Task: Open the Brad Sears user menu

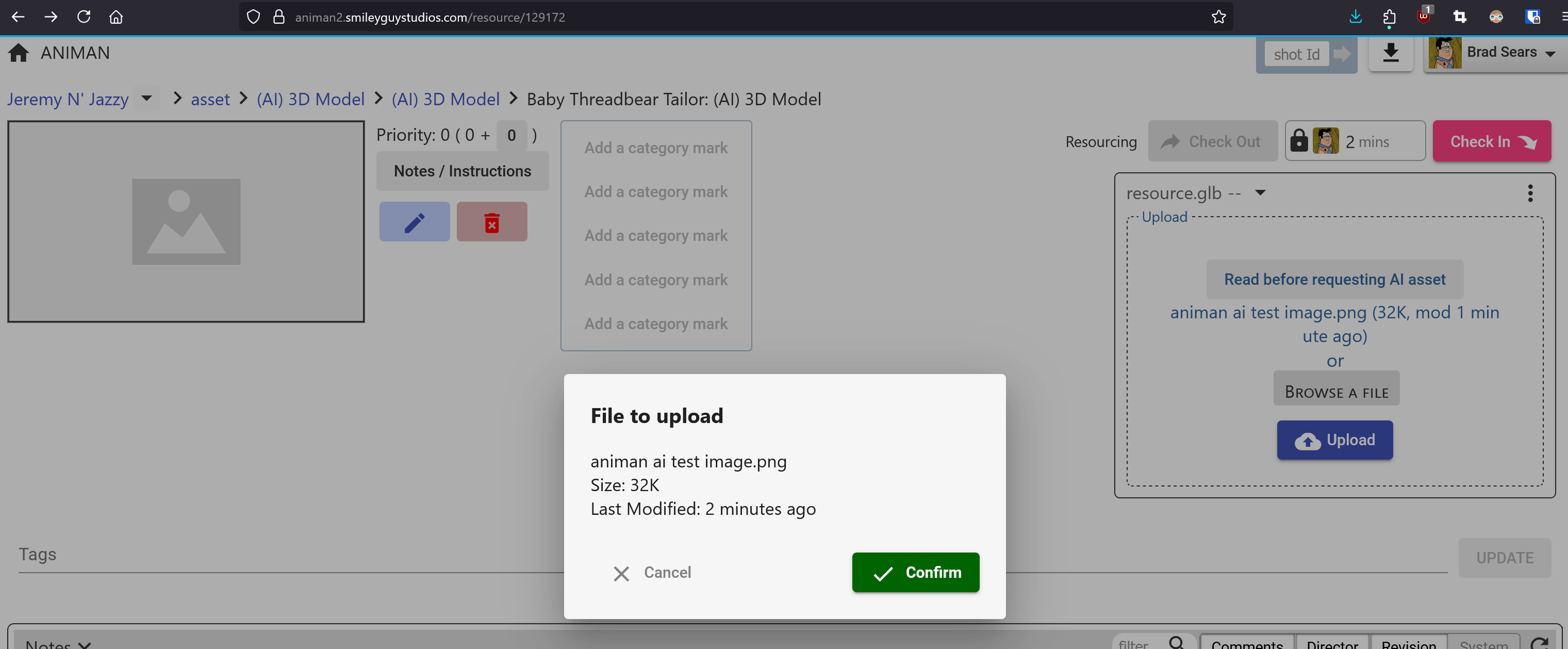Action: (x=1500, y=53)
